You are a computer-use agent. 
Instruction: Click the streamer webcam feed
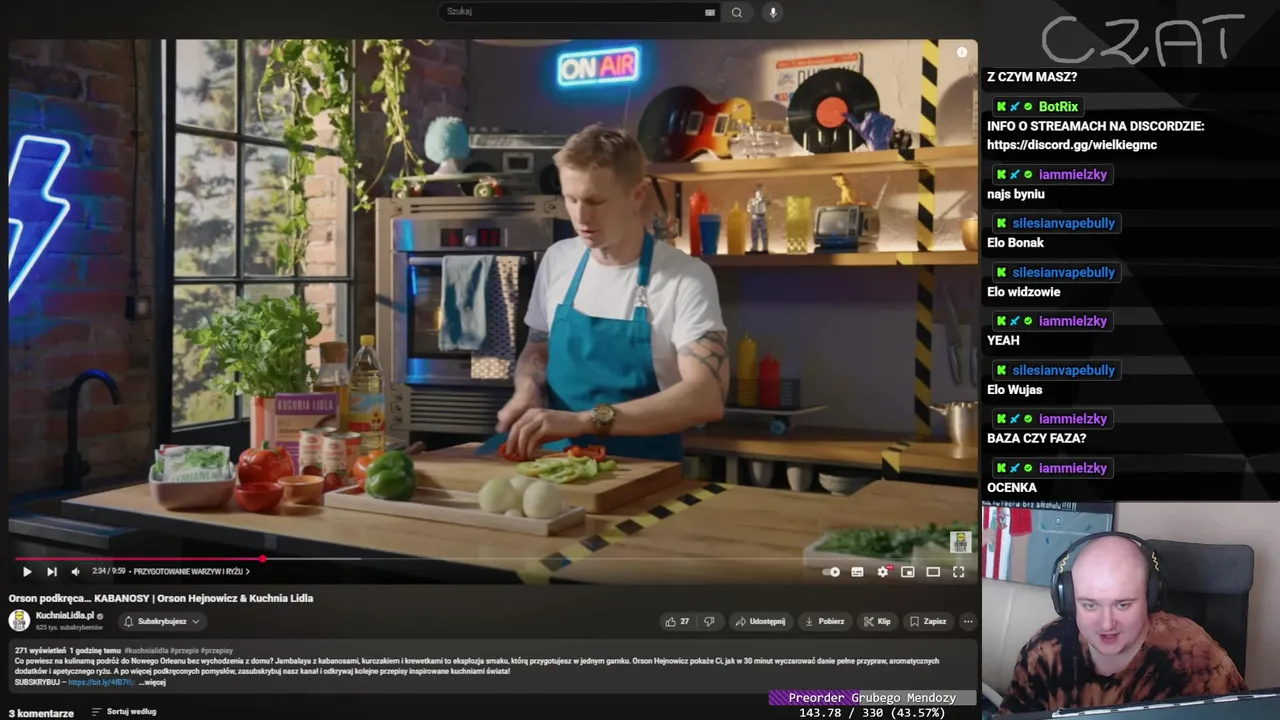1131,610
